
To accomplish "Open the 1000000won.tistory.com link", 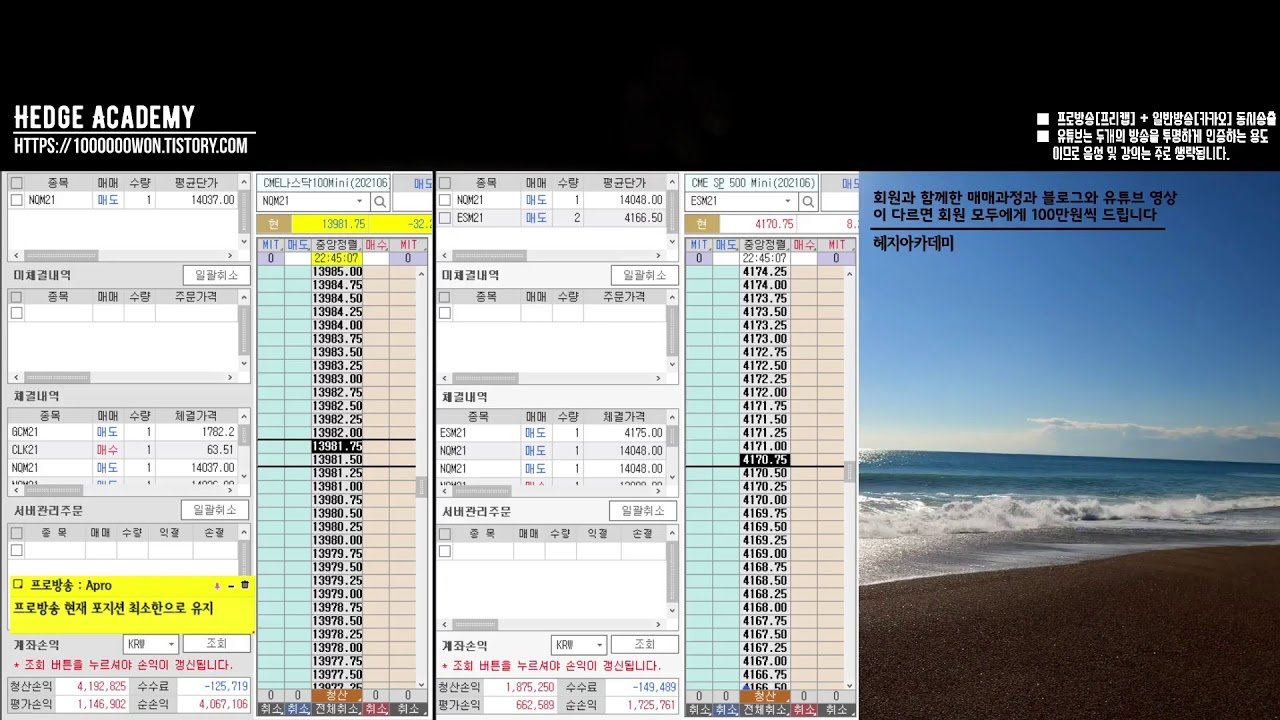I will 131,146.
